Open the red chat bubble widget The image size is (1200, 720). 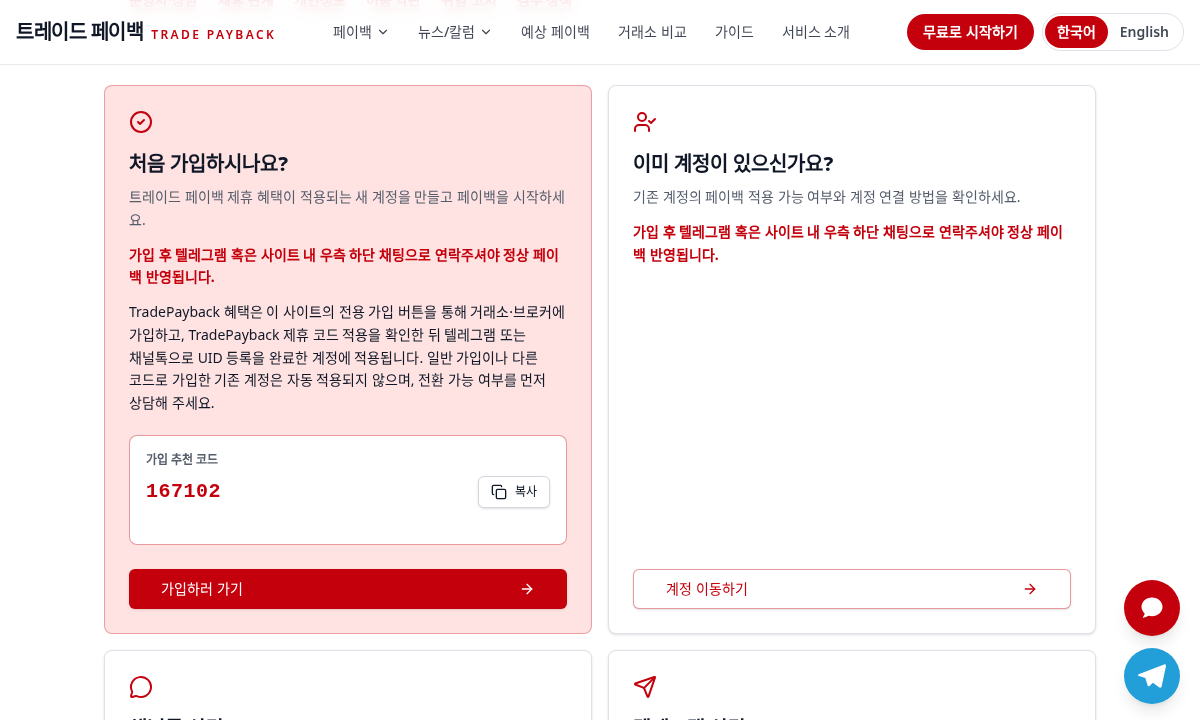[x=1152, y=608]
